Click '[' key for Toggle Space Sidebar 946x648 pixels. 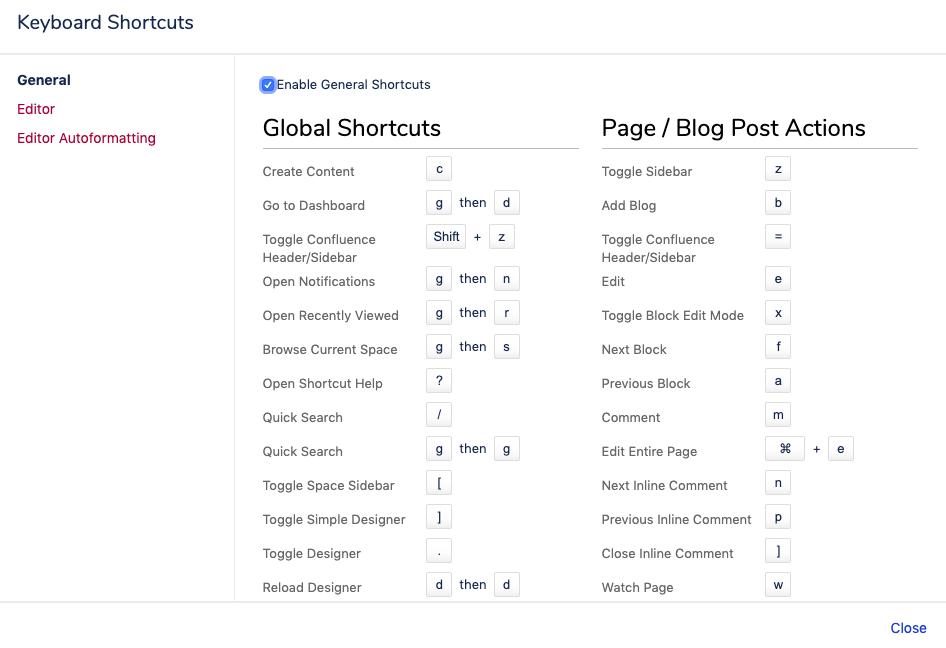[439, 483]
